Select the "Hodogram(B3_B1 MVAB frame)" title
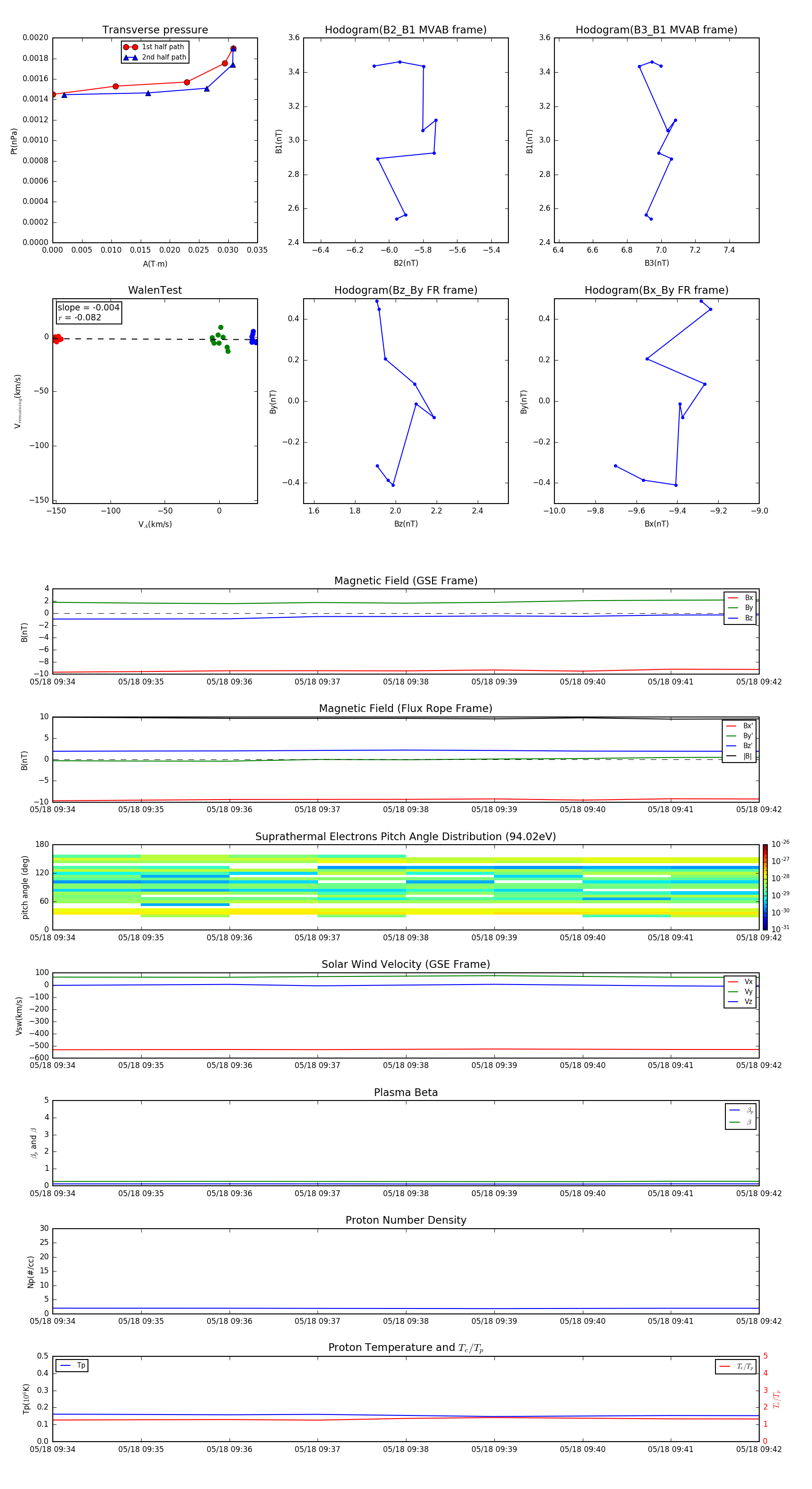This screenshot has width=812, height=1489. point(656,29)
